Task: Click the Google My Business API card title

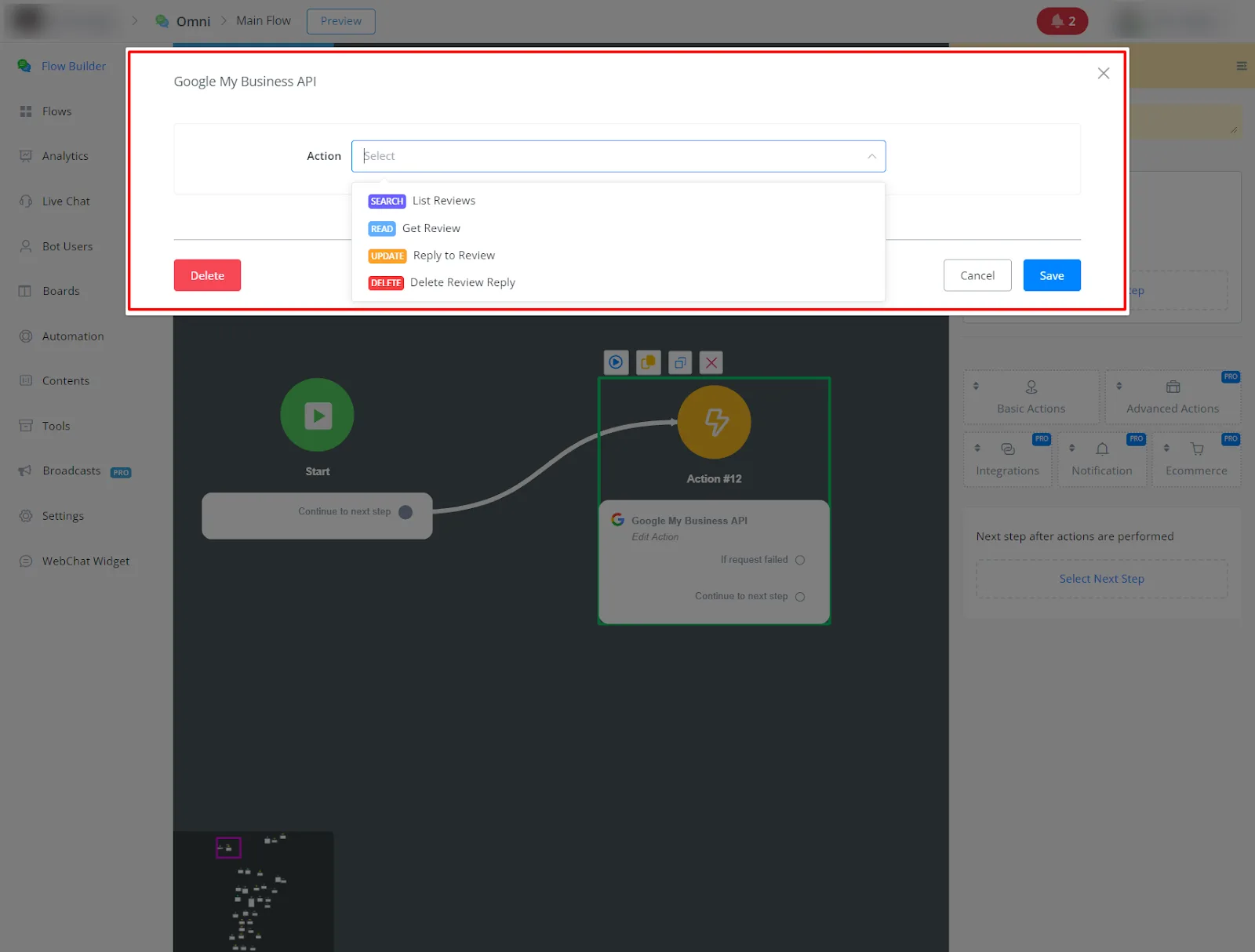Action: [x=689, y=521]
